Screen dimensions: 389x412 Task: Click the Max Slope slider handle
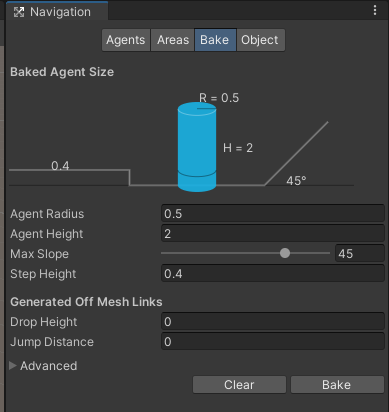pyautogui.click(x=285, y=253)
